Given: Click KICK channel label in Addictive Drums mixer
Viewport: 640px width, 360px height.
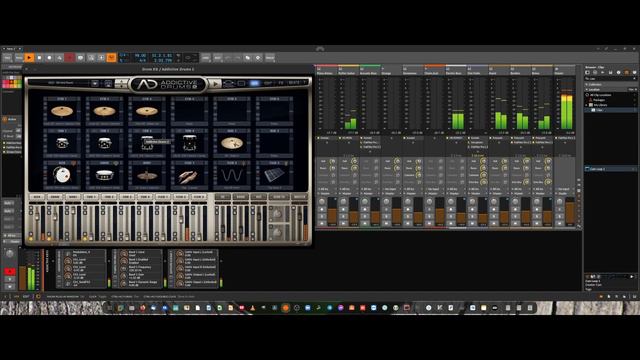Looking at the screenshot, I should click(x=36, y=197).
